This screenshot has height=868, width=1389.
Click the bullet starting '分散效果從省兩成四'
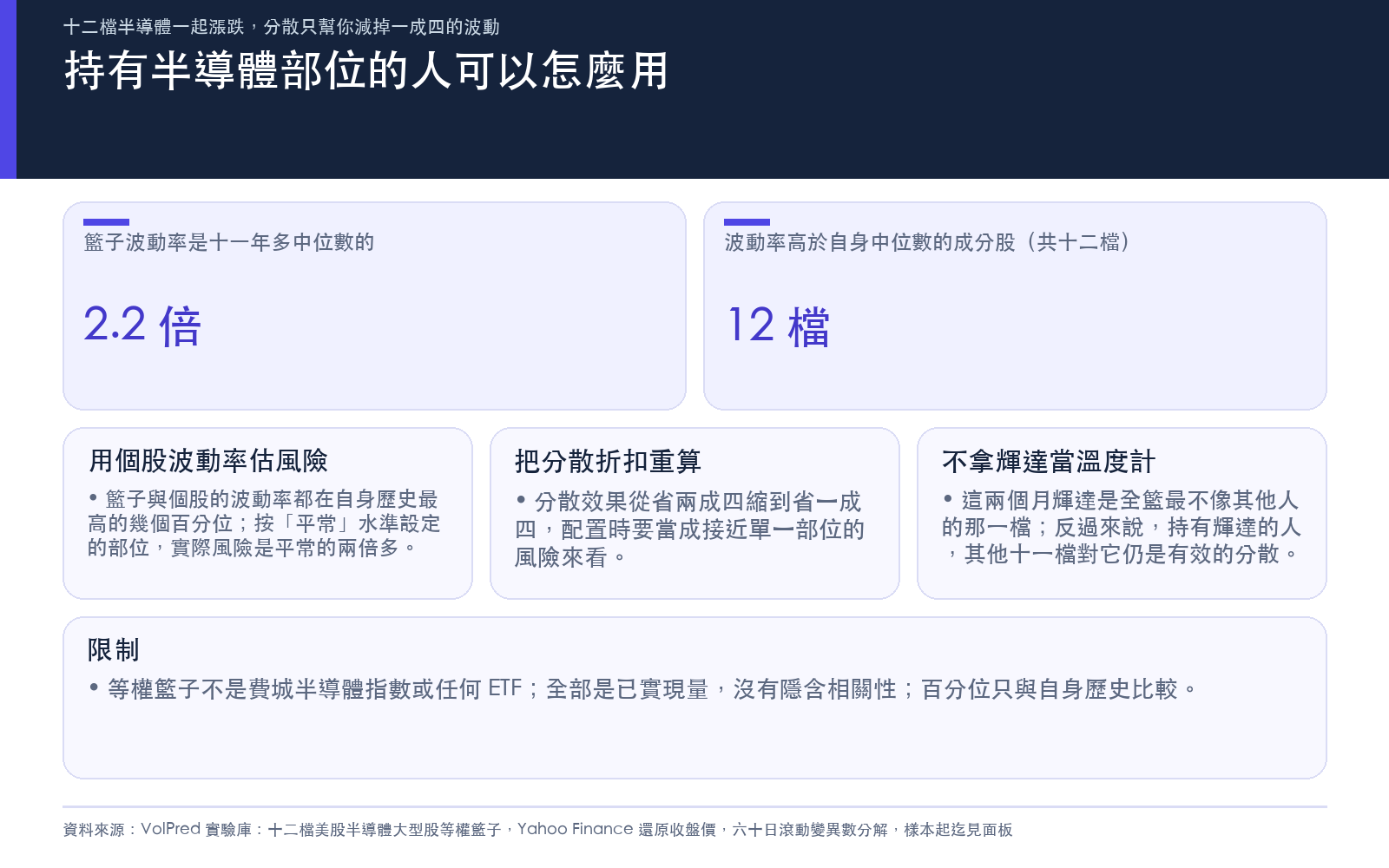tap(690, 529)
